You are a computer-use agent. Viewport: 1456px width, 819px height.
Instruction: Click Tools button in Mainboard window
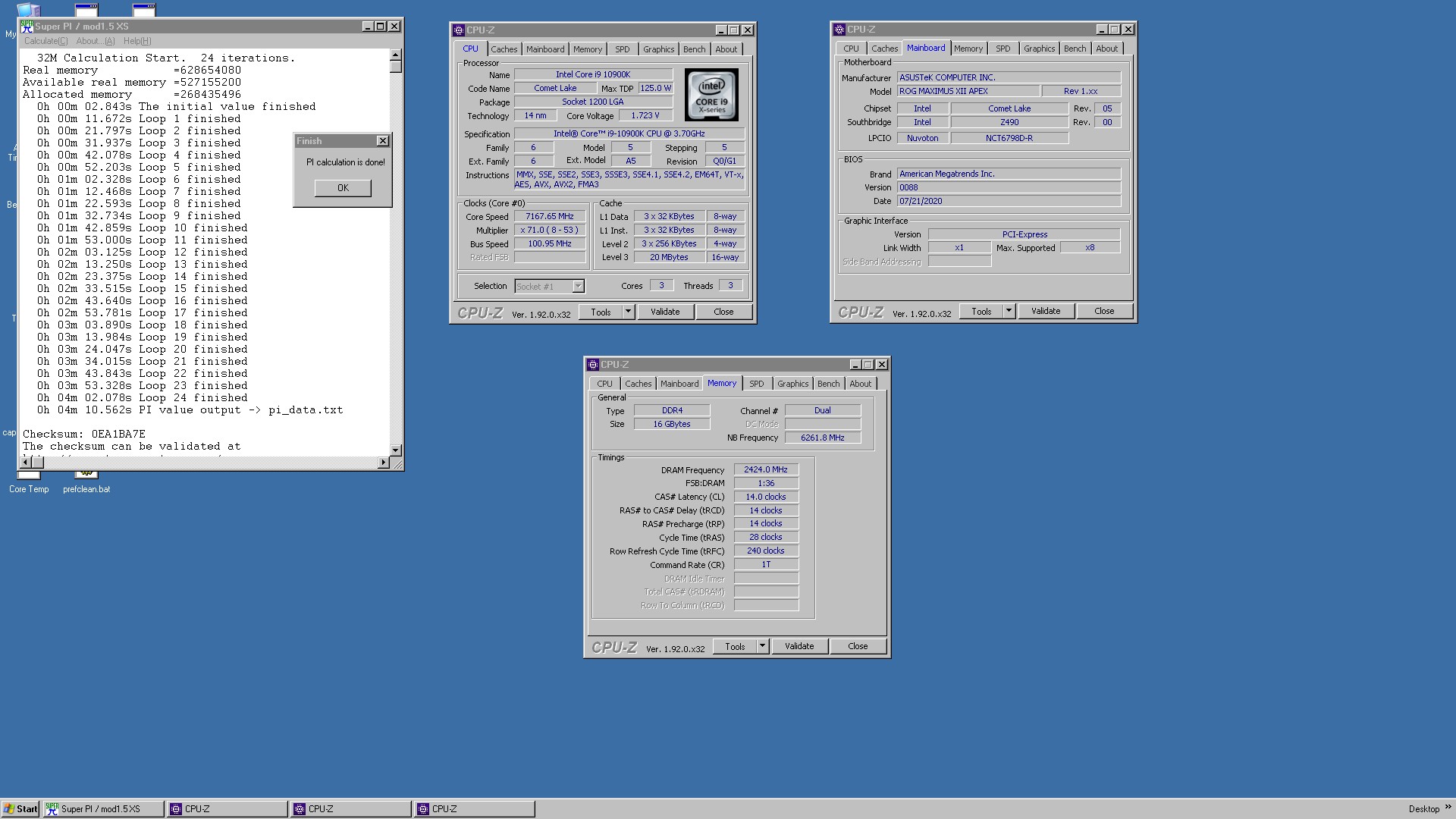click(981, 311)
